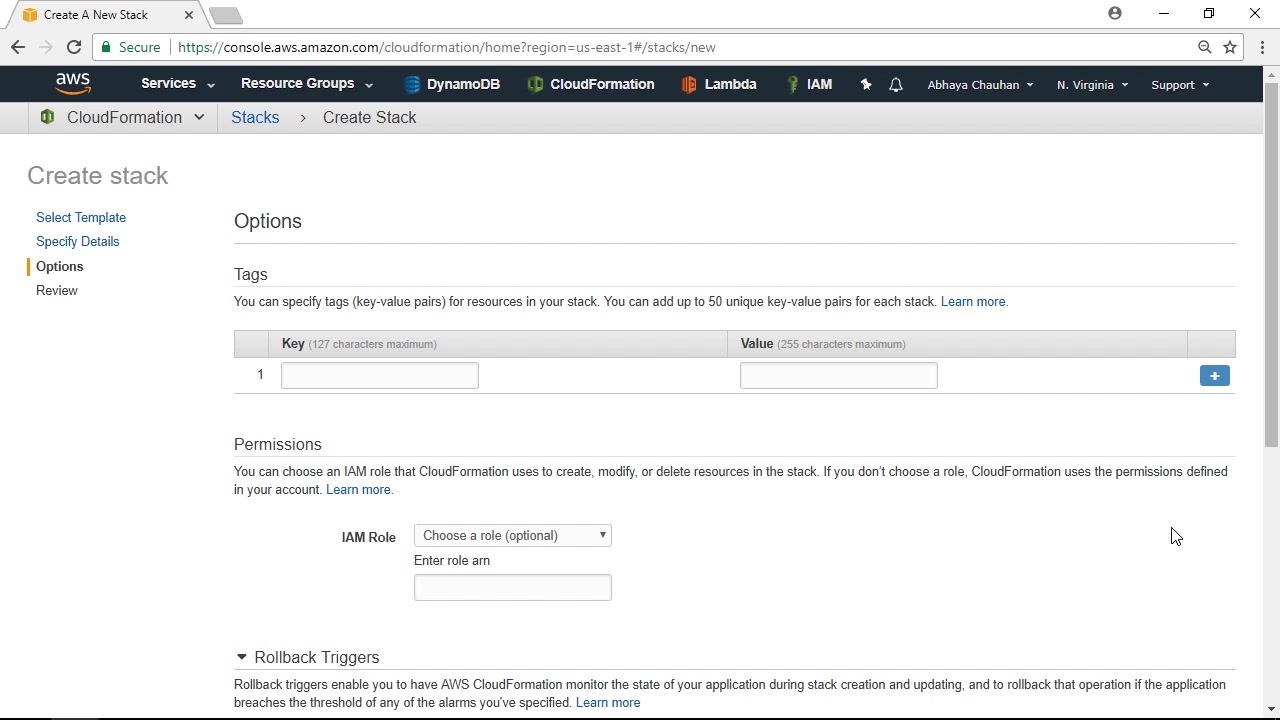Open Learn more link for Rollback Triggers
This screenshot has width=1280, height=720.
pos(608,702)
